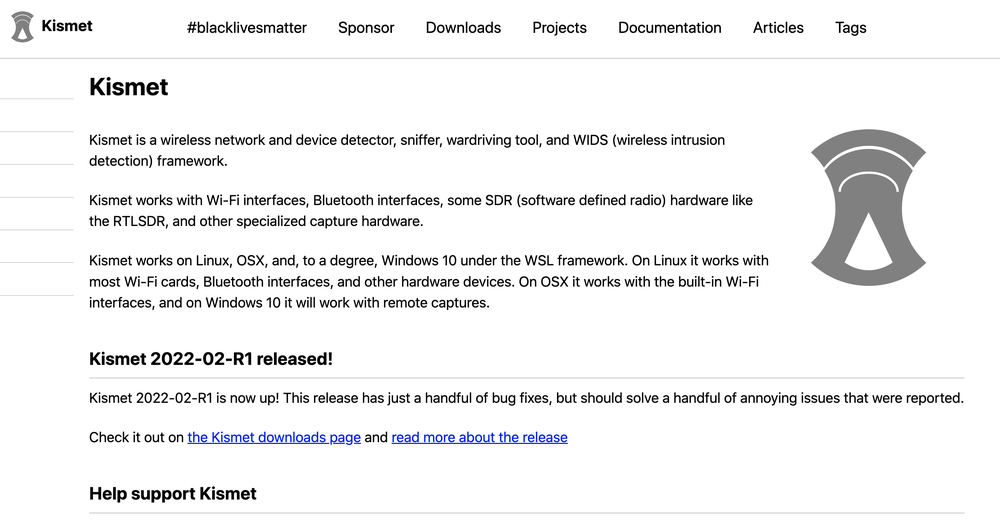1000x525 pixels.
Task: Click the Kismet main page heading
Action: (x=129, y=87)
